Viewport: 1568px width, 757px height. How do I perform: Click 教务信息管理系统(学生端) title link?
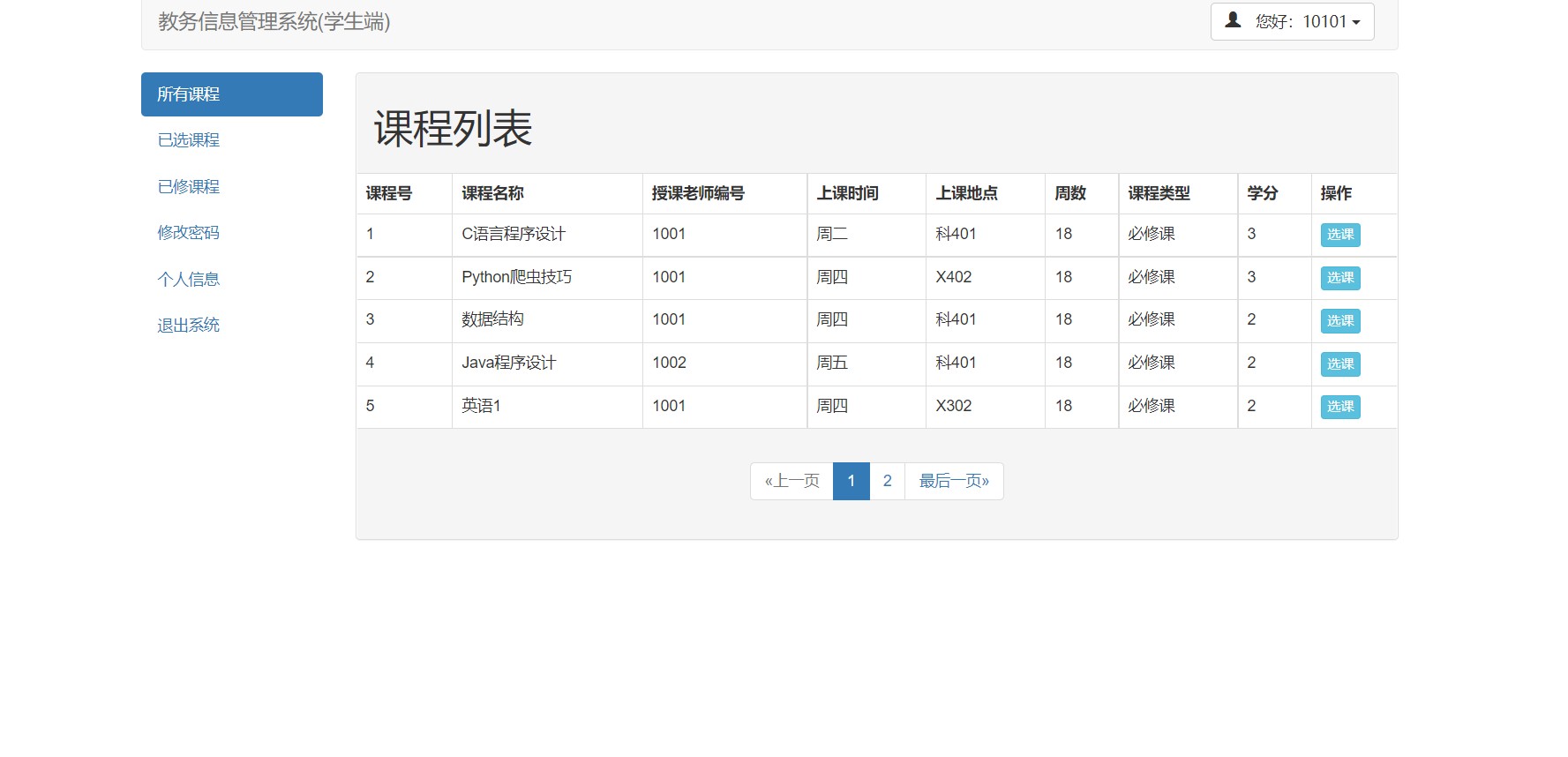click(274, 21)
